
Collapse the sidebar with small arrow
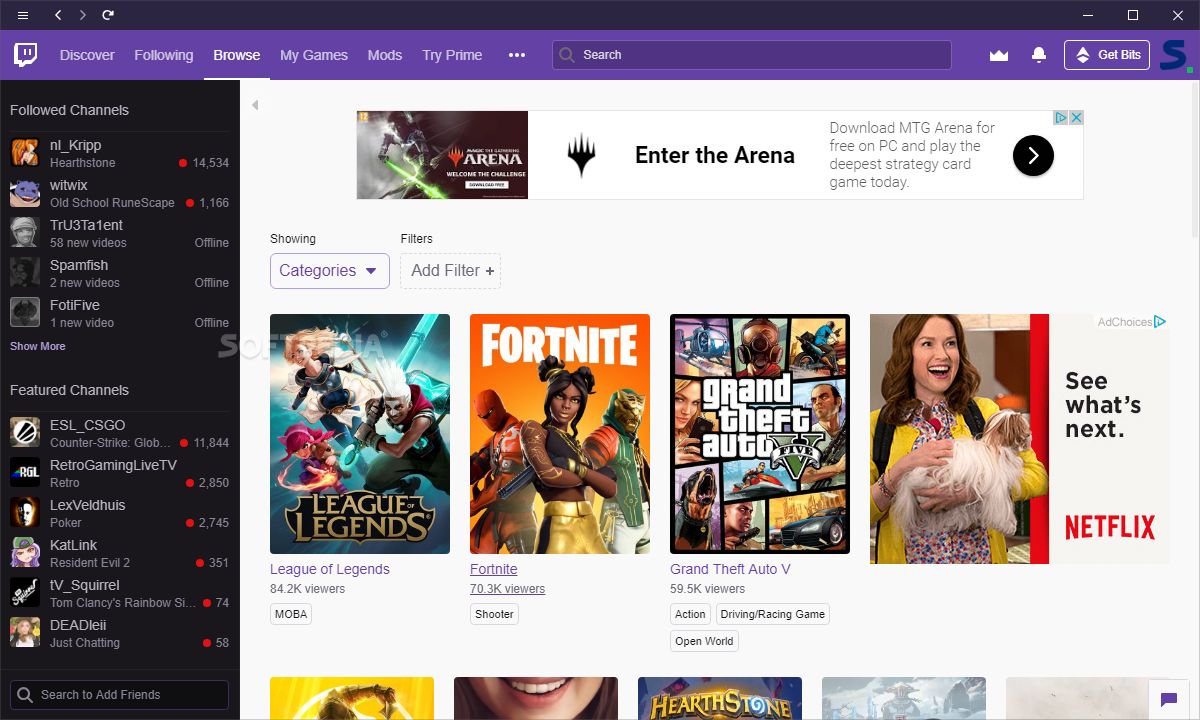255,105
